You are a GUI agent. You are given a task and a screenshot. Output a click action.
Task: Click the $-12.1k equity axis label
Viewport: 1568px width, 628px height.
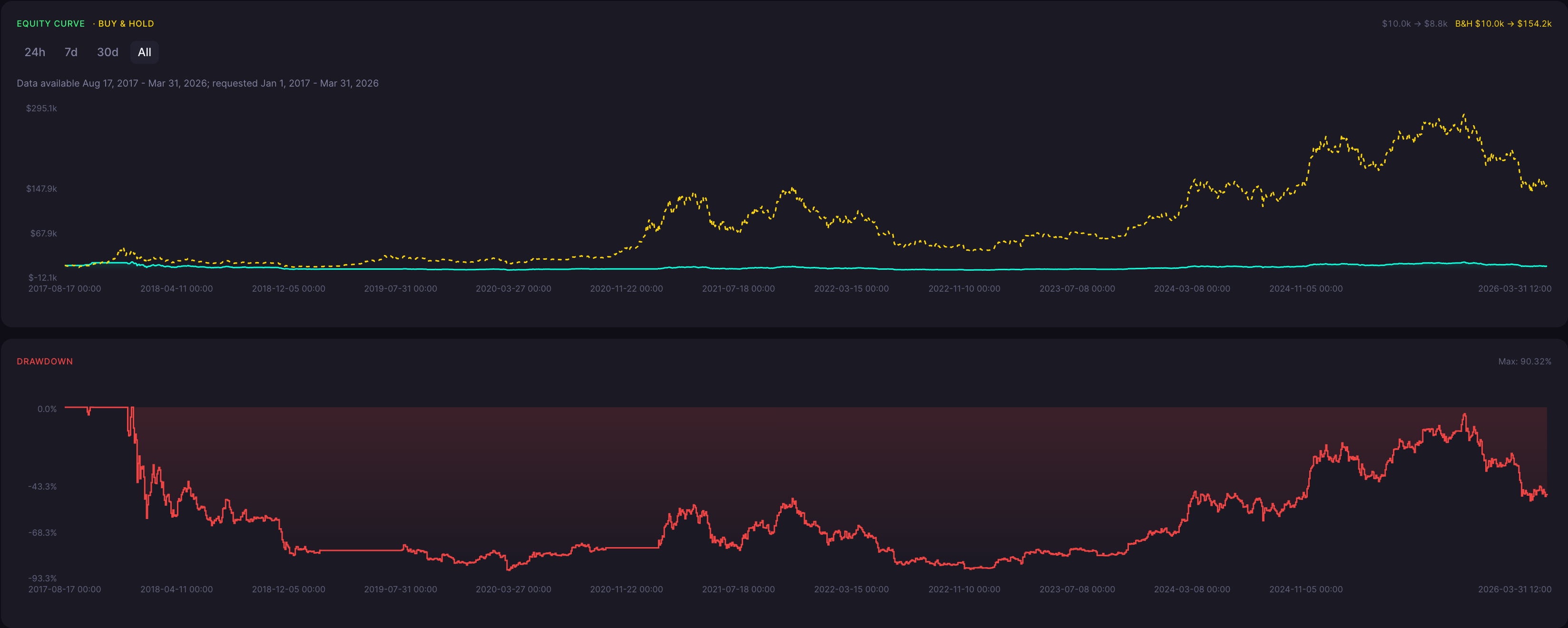point(43,277)
